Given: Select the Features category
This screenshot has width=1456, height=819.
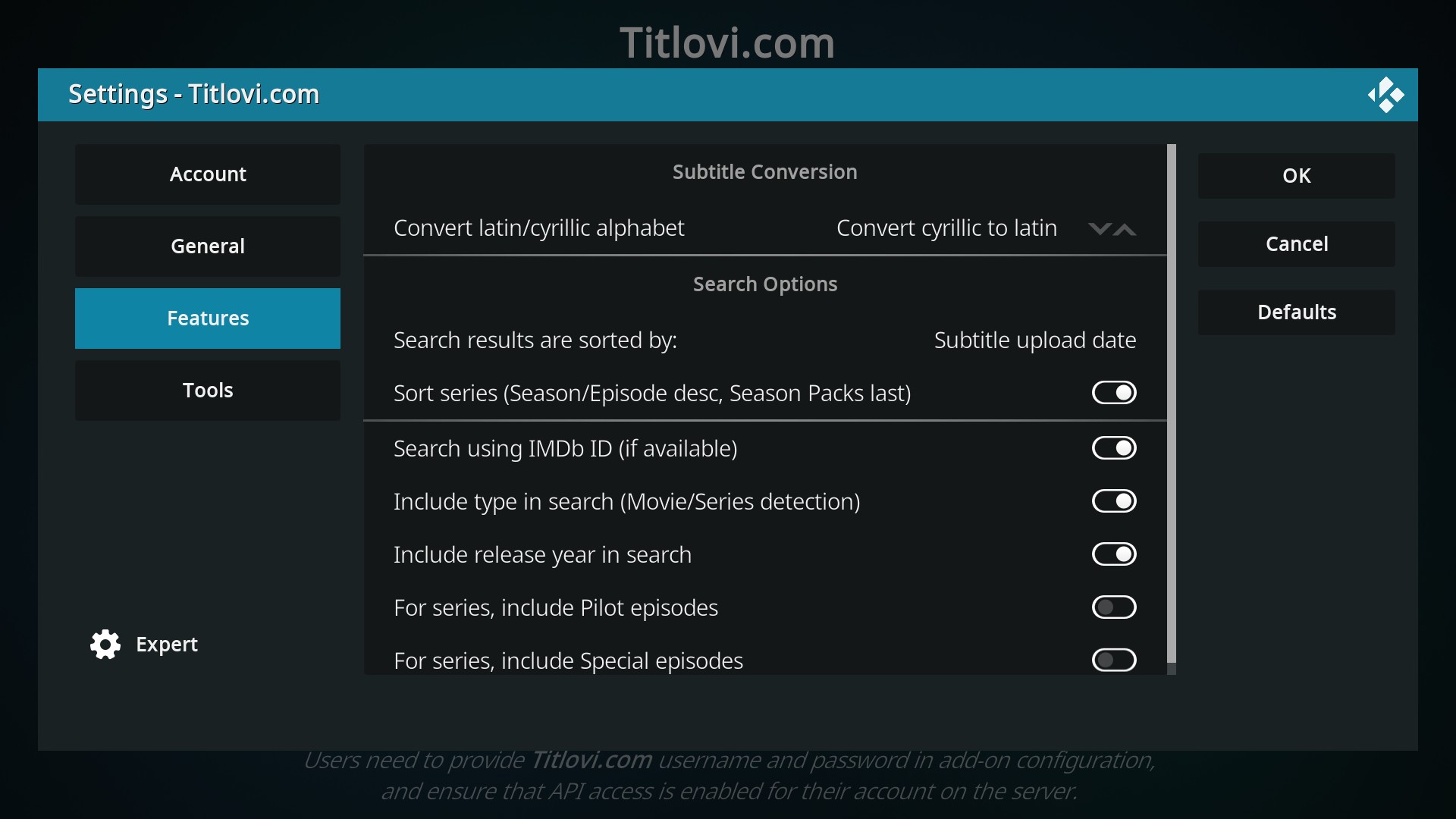Looking at the screenshot, I should [208, 318].
